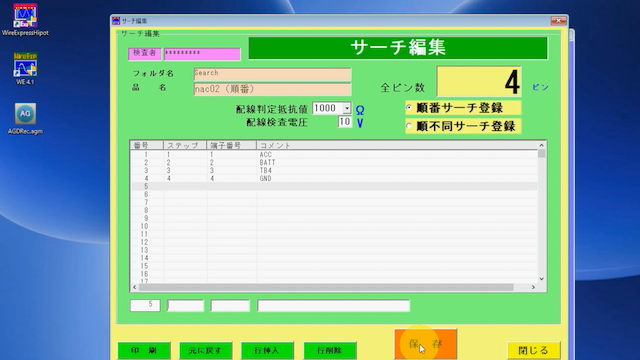This screenshot has height=360, width=640.
Task: Click horizontal scrollbar right arrow
Action: pos(533,287)
